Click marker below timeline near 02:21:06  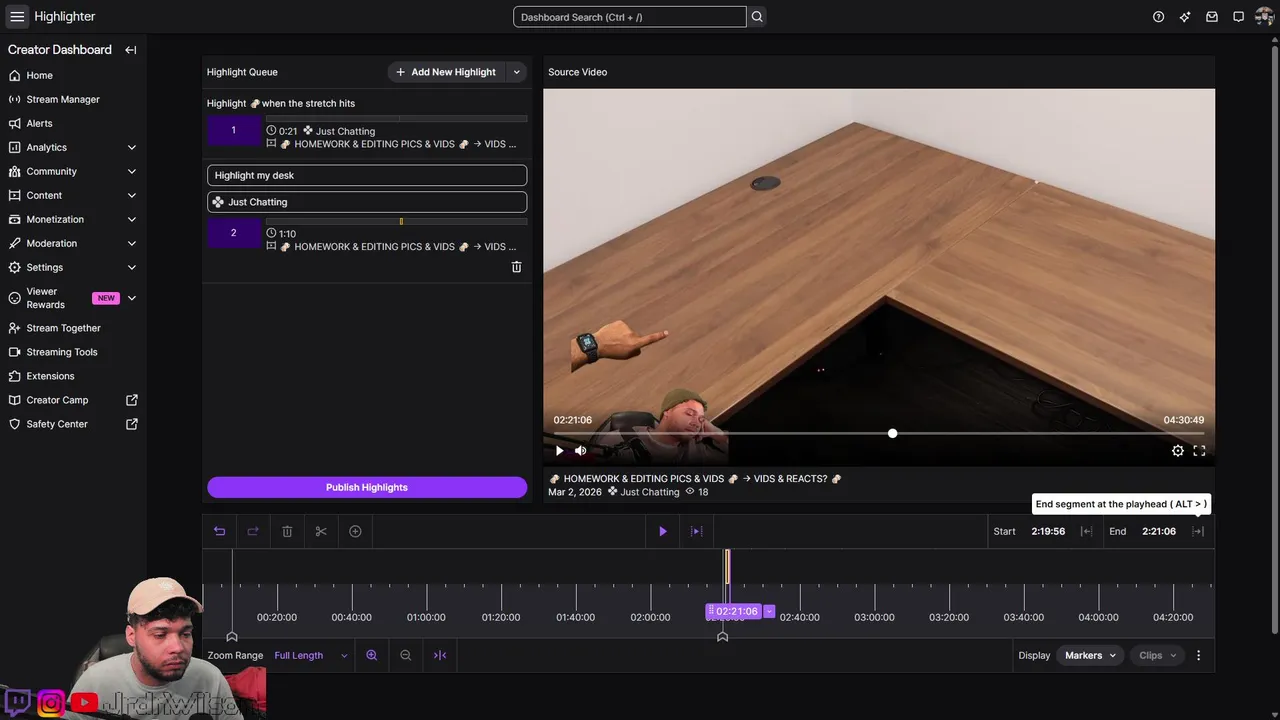723,637
